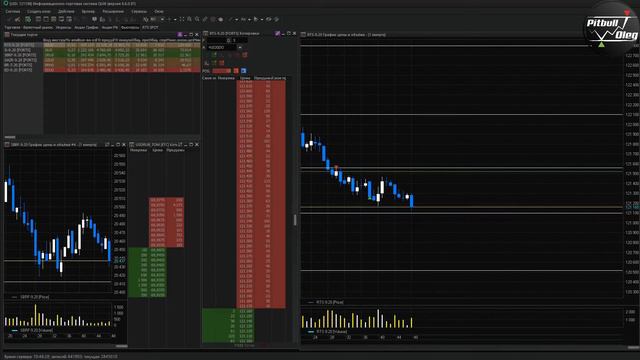Viewport: 640px width, 360px height.
Task: Click the purple pin icon in RTS order book
Action: coord(278,33)
